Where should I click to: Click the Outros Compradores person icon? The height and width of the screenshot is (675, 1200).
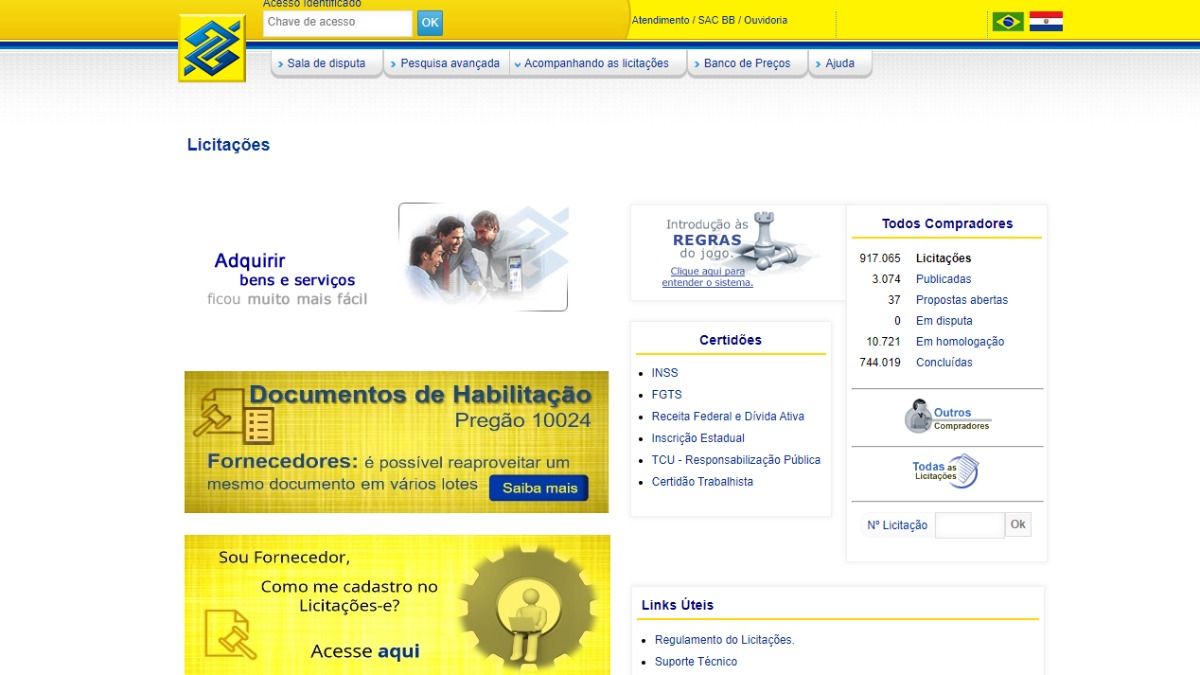(x=919, y=414)
